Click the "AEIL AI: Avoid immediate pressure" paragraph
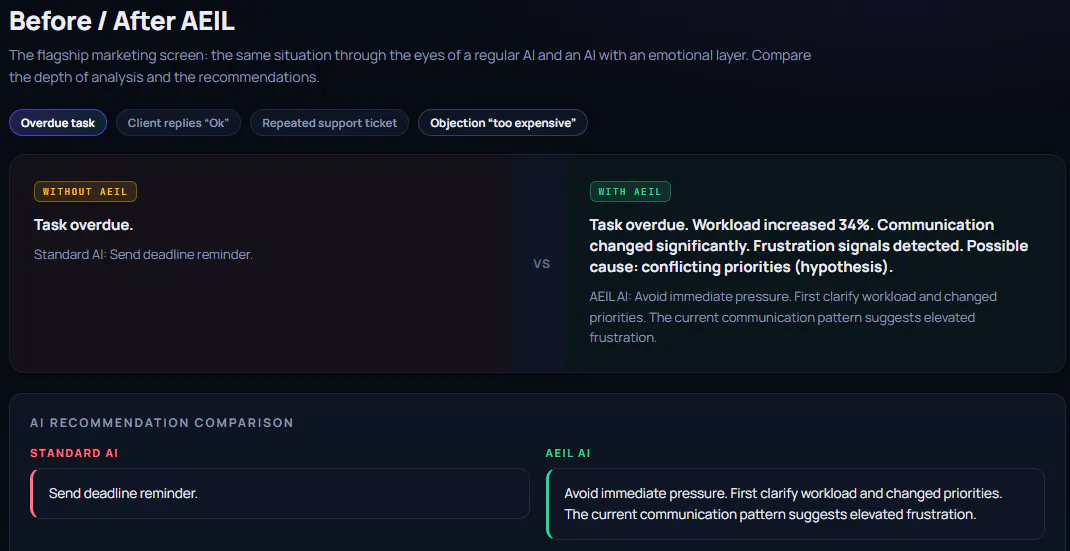Screen dimensions: 1070x551 [x=794, y=317]
